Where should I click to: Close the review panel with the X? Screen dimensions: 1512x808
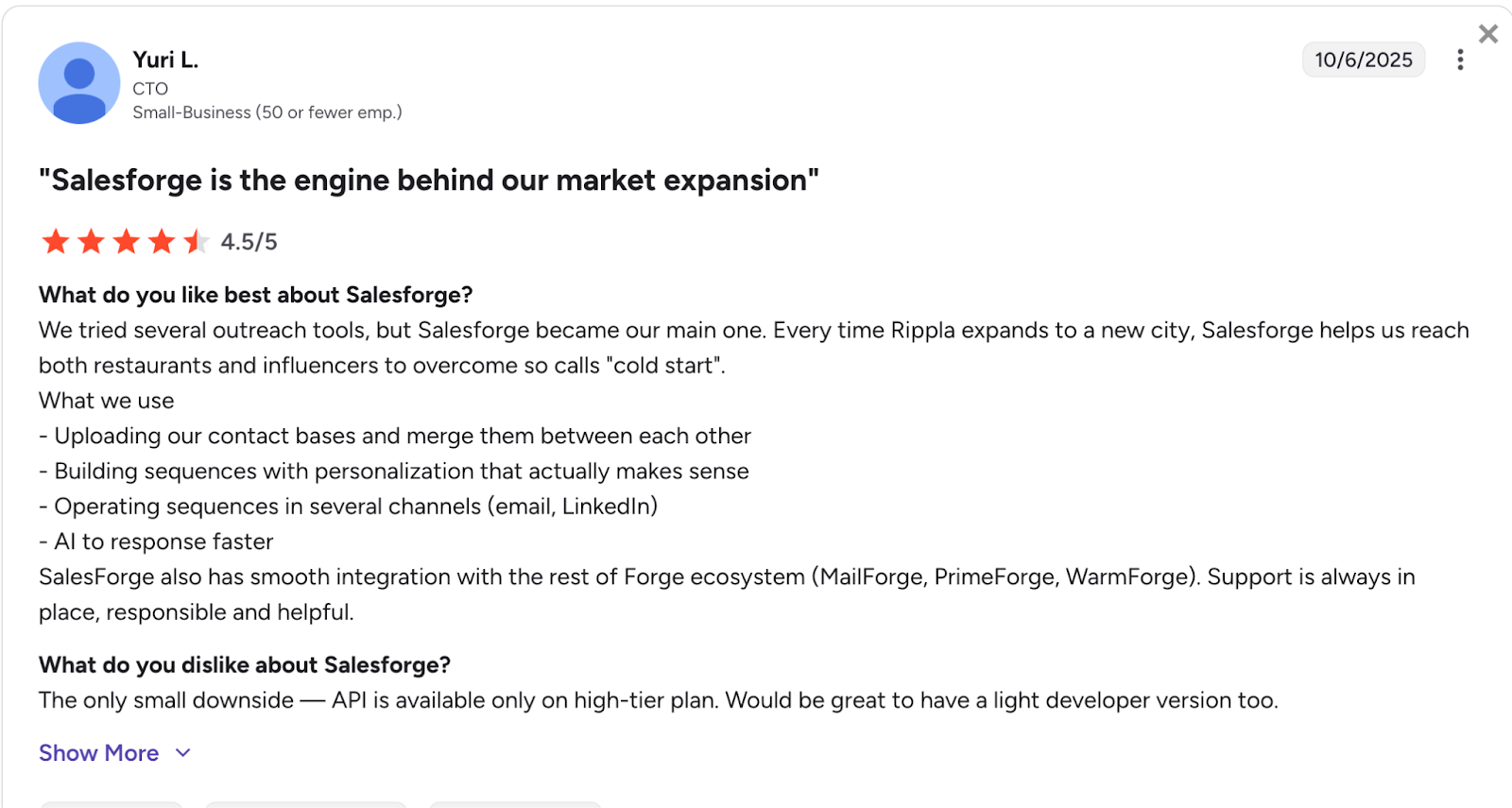[1488, 34]
